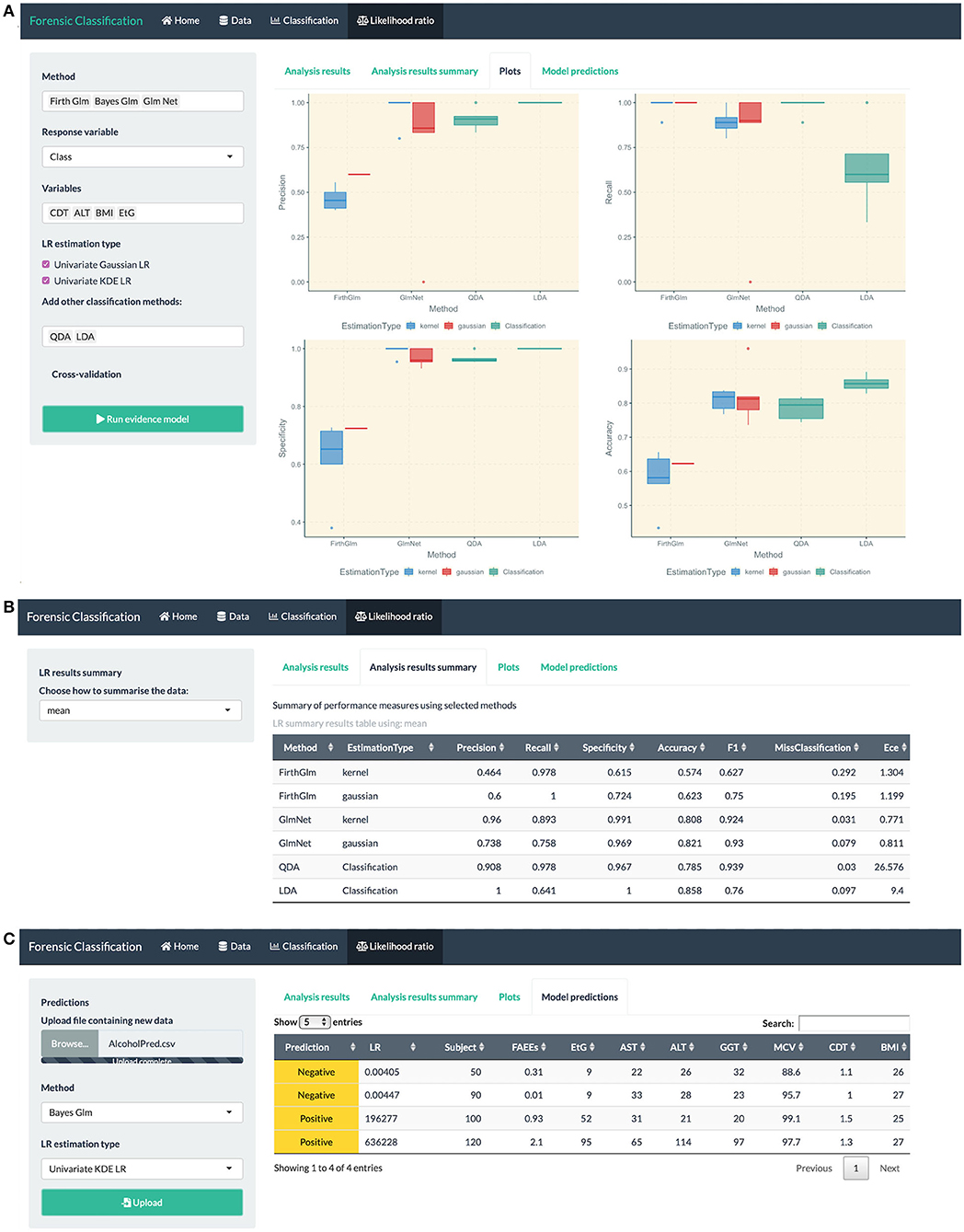Click the Likelihood ratio scale icon in panel C
This screenshot has height=1232, width=964.
362,946
